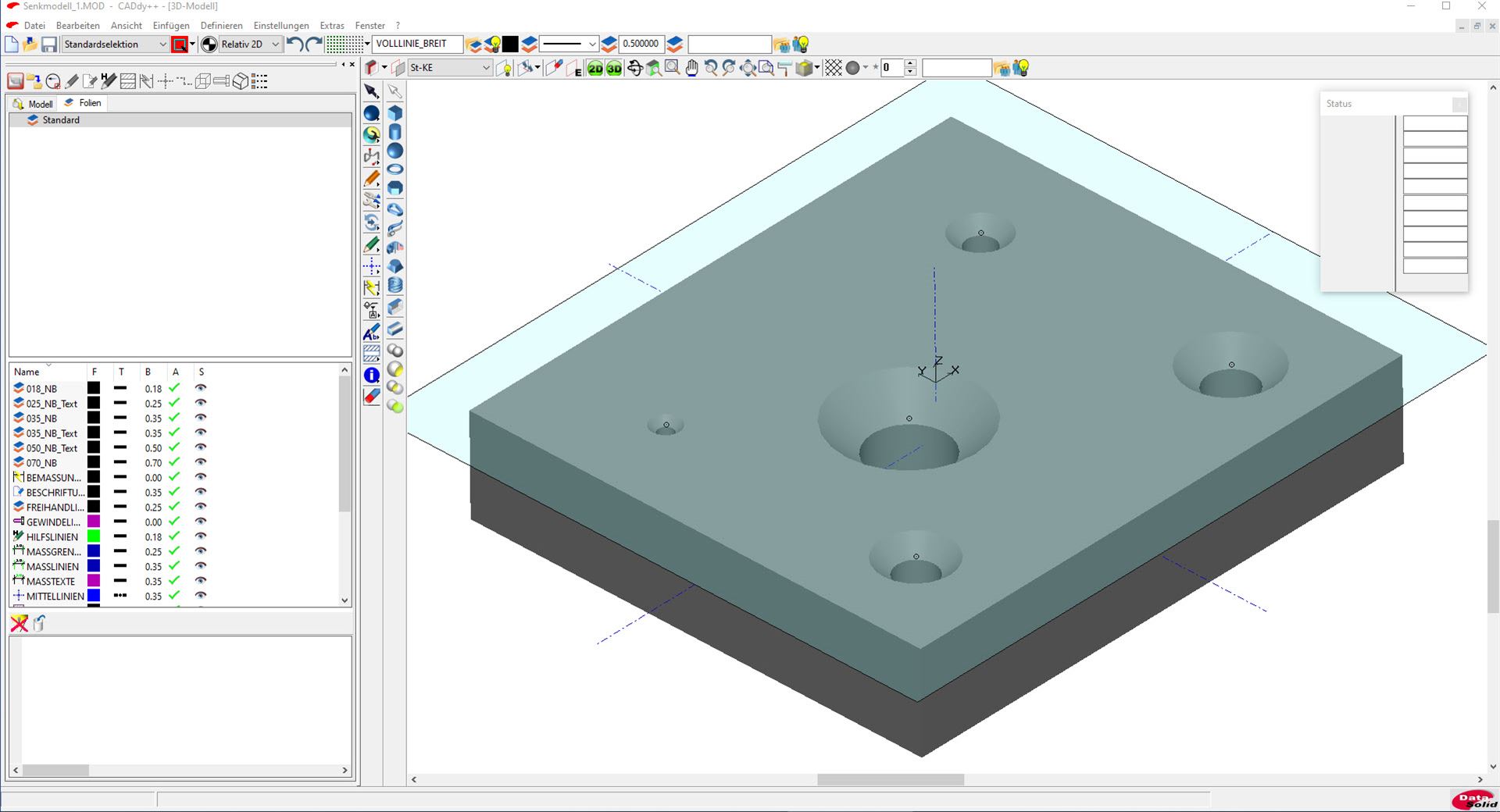Open the Ansicht menu

point(127,26)
